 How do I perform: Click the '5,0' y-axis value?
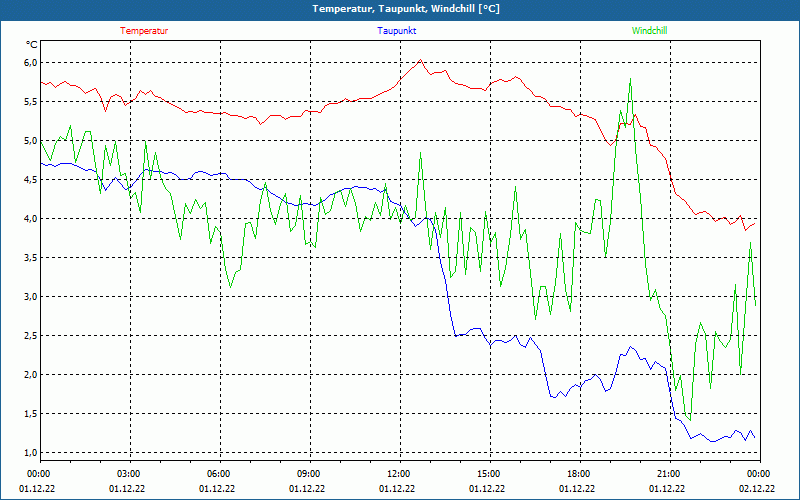[31, 140]
